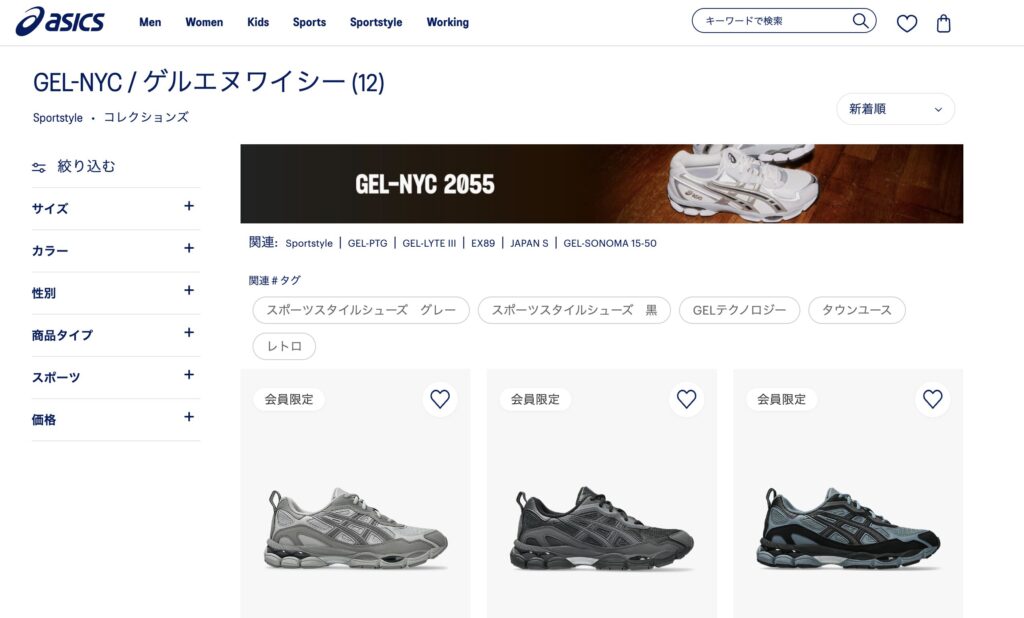Favorite the gray GEL-NYC shoe
Screen dimensions: 1024x618
[x=440, y=398]
